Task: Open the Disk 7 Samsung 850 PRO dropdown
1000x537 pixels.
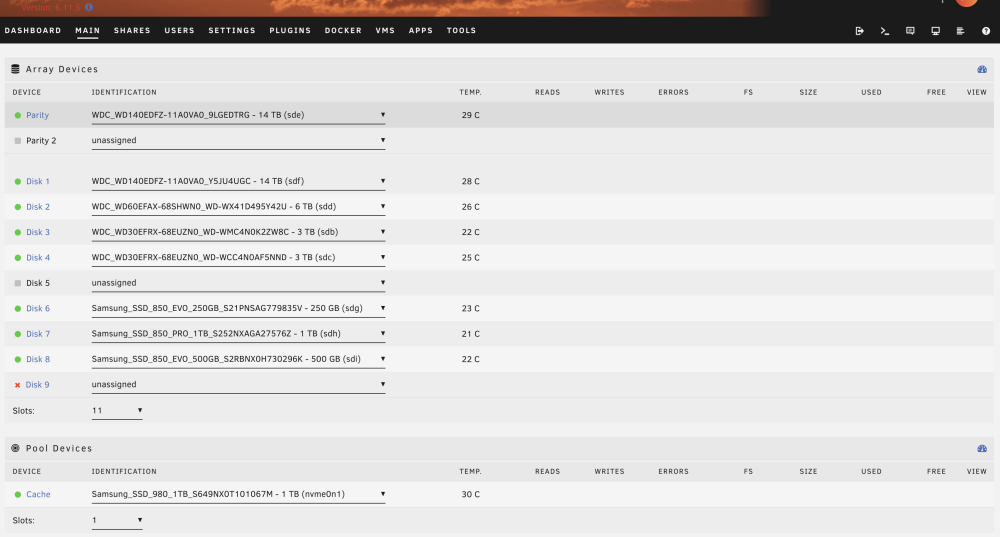Action: 238,334
